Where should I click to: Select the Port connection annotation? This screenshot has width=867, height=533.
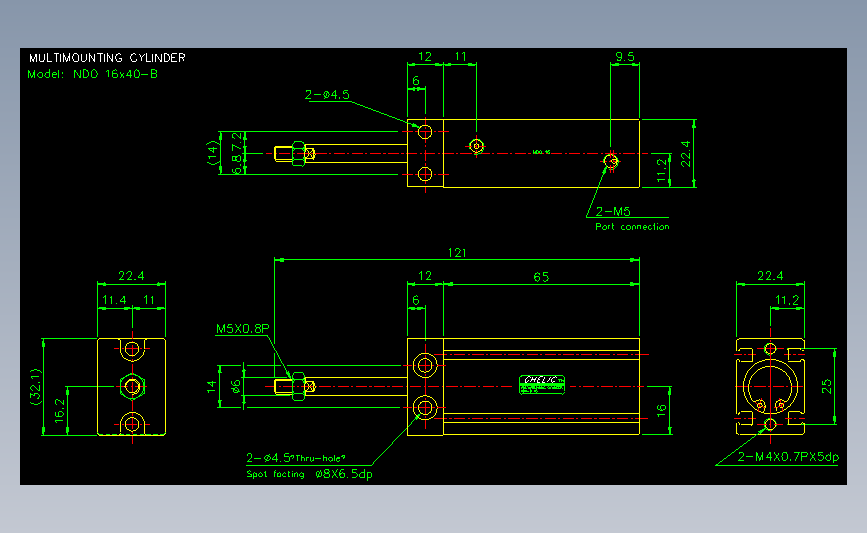point(632,226)
